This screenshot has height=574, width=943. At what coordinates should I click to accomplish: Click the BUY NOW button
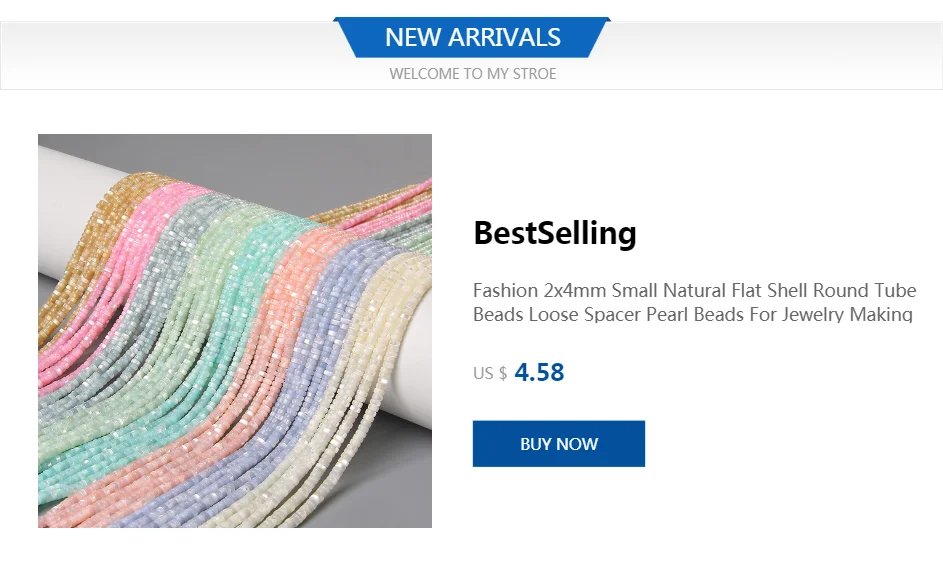pos(558,444)
